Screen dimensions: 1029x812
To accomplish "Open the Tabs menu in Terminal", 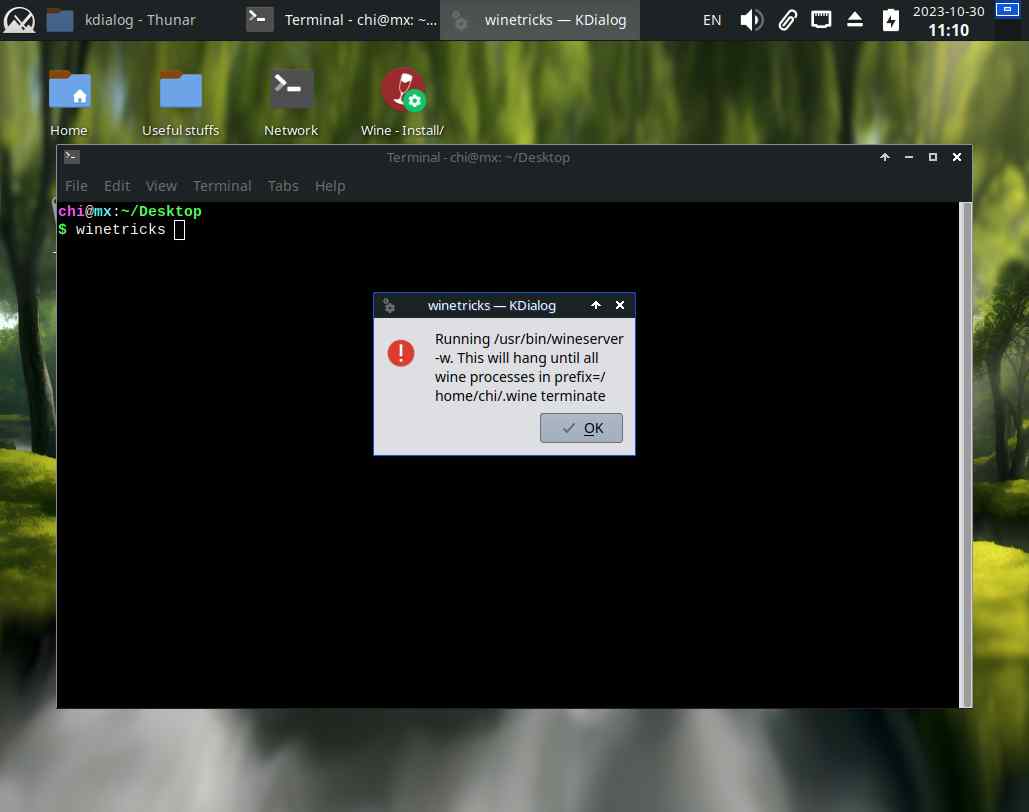I will pos(283,186).
